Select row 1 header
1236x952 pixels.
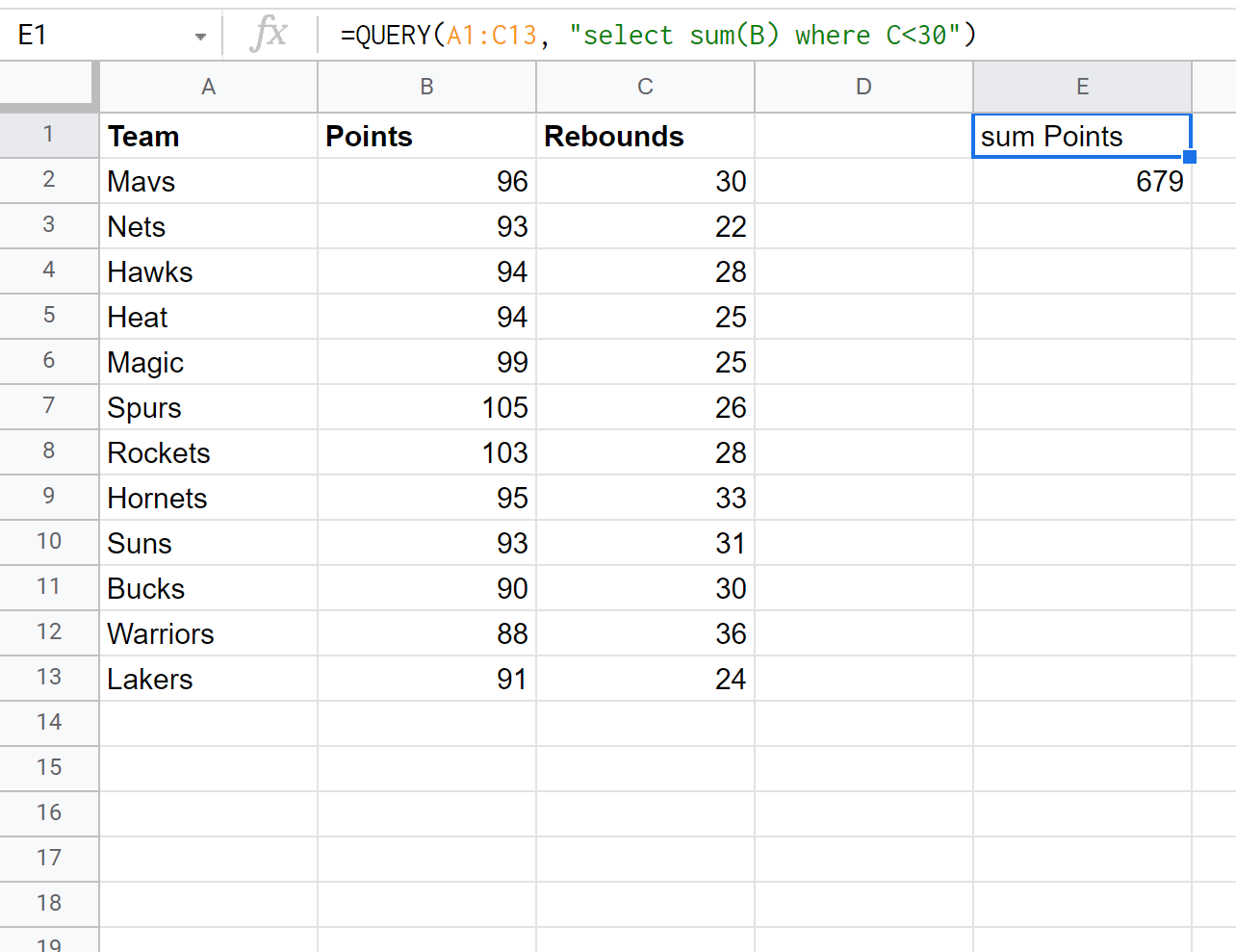click(48, 135)
